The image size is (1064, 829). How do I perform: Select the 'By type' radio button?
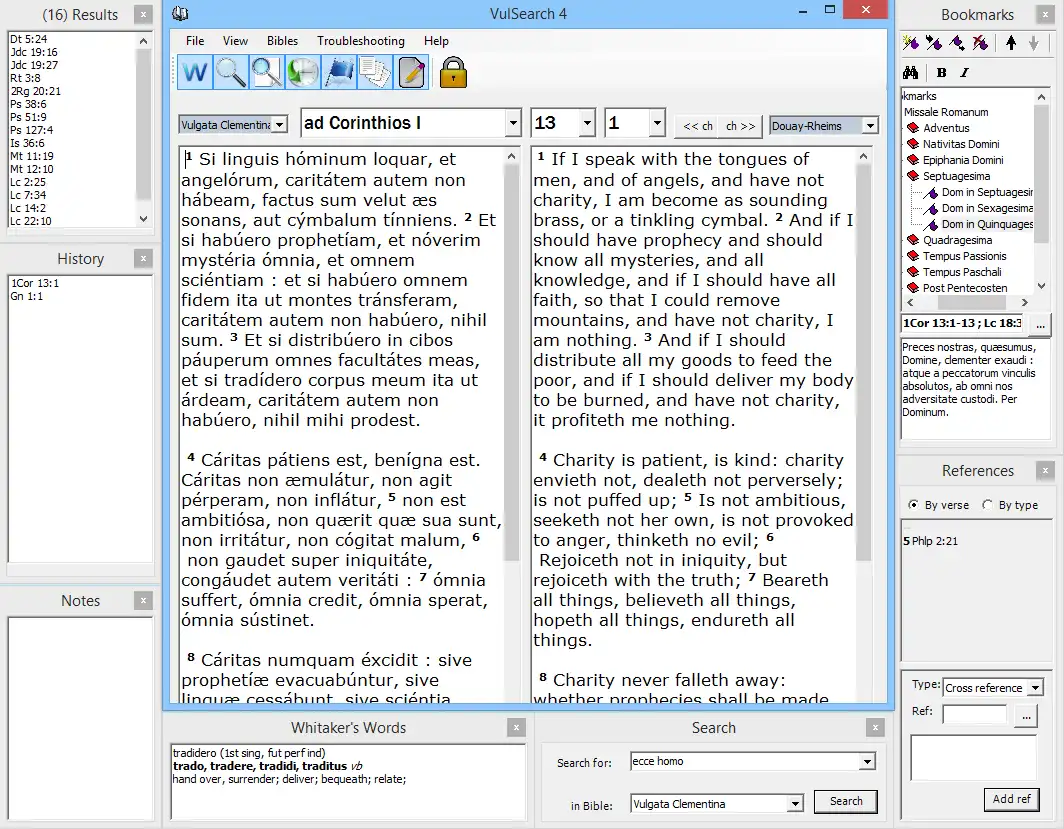[x=987, y=505]
